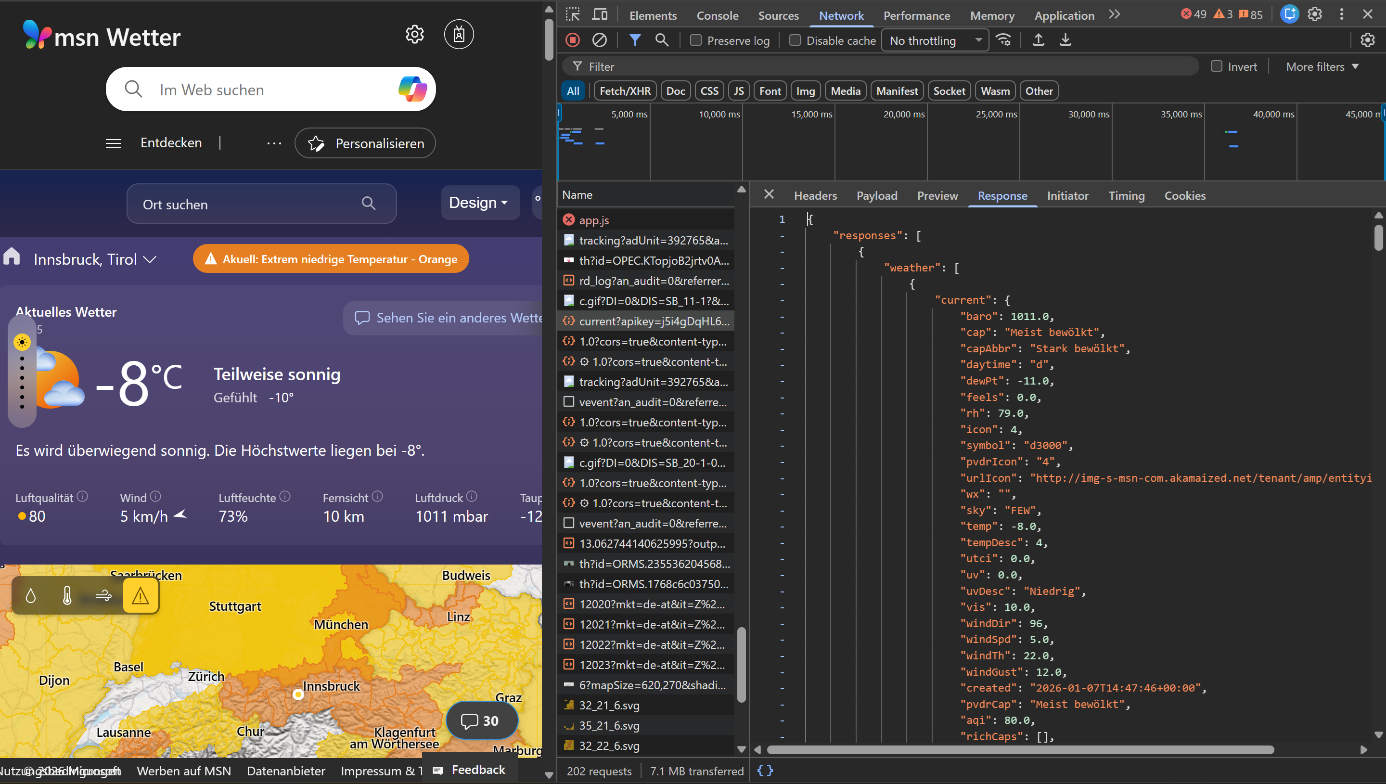Viewport: 1386px width, 784px height.
Task: Stop recording network log
Action: click(x=573, y=40)
